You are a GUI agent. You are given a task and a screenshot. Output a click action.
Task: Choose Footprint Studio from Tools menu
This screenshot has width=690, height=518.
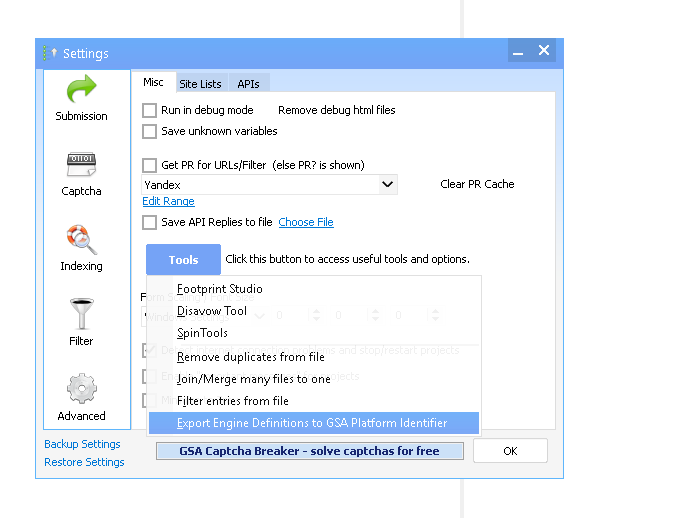pos(220,289)
